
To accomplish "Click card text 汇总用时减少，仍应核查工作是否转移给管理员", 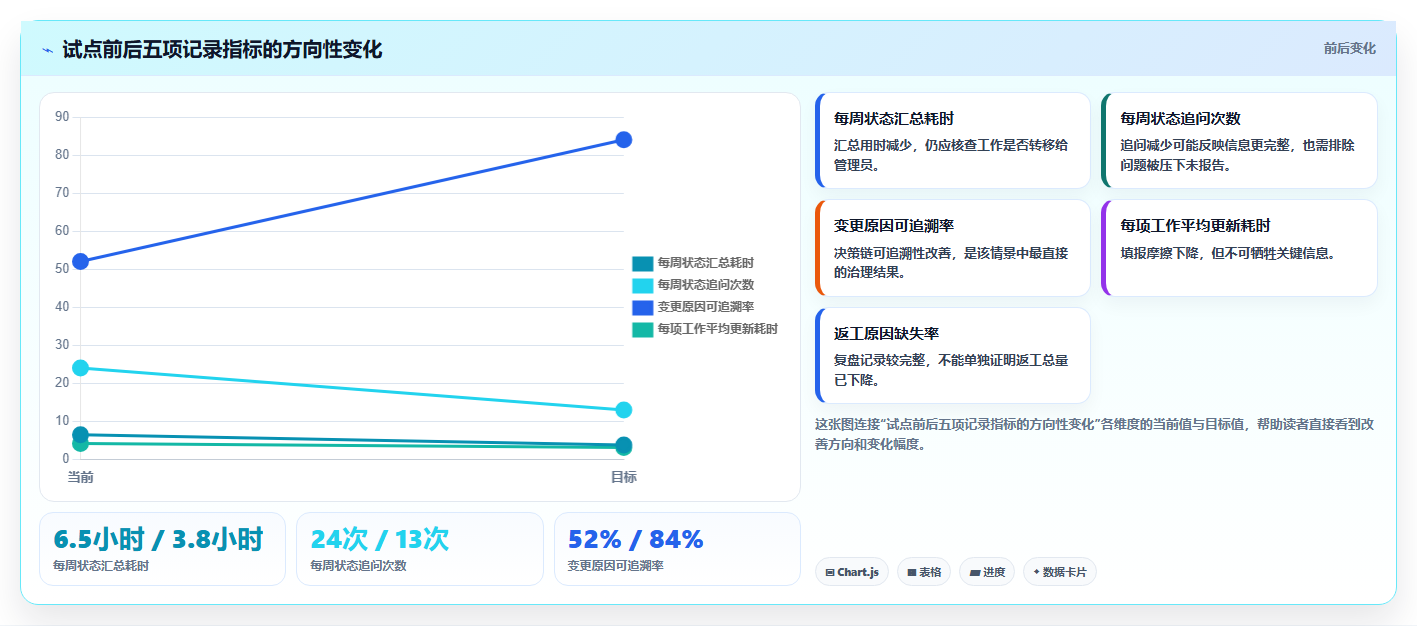I will [x=950, y=155].
